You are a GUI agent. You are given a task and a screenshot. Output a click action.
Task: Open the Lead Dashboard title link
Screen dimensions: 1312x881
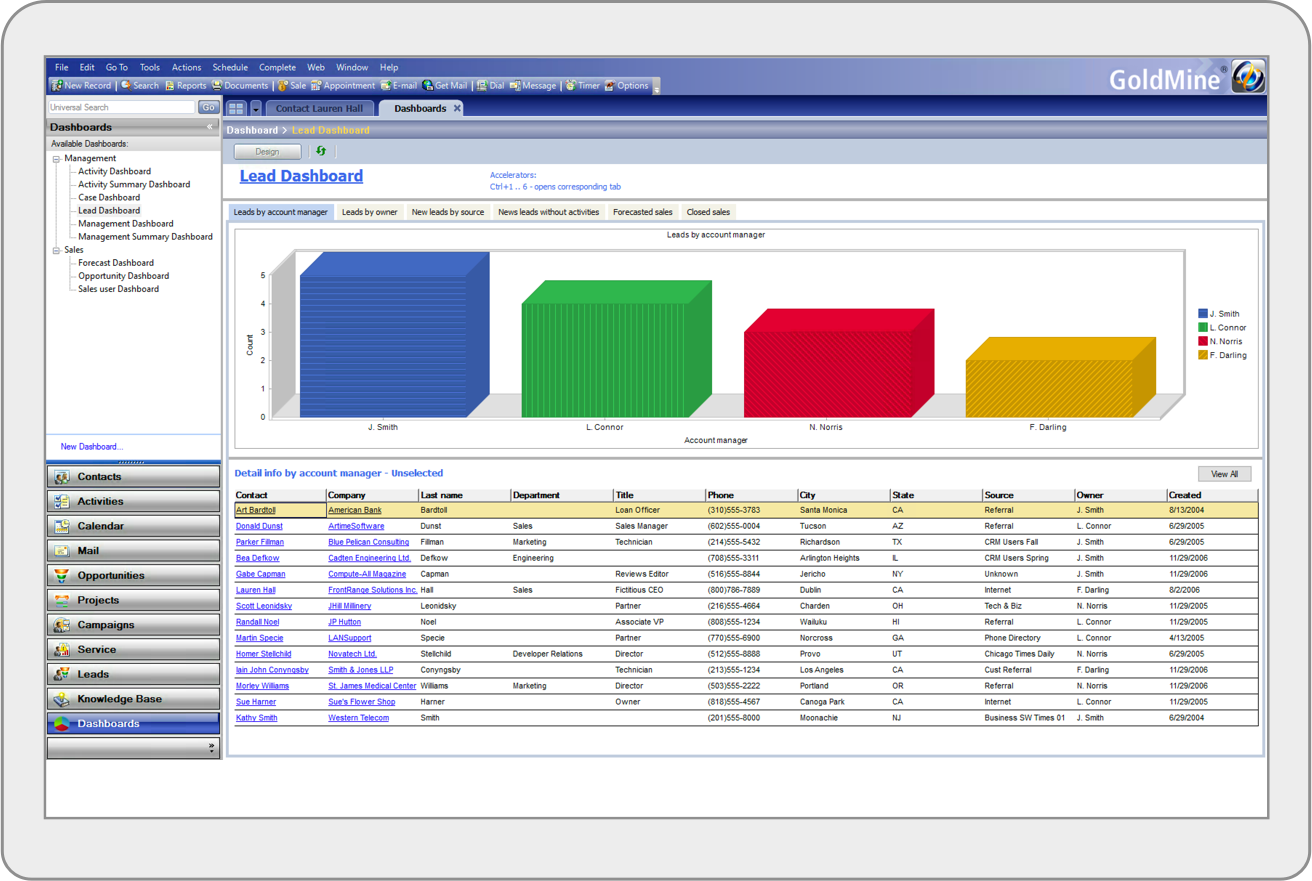point(301,176)
